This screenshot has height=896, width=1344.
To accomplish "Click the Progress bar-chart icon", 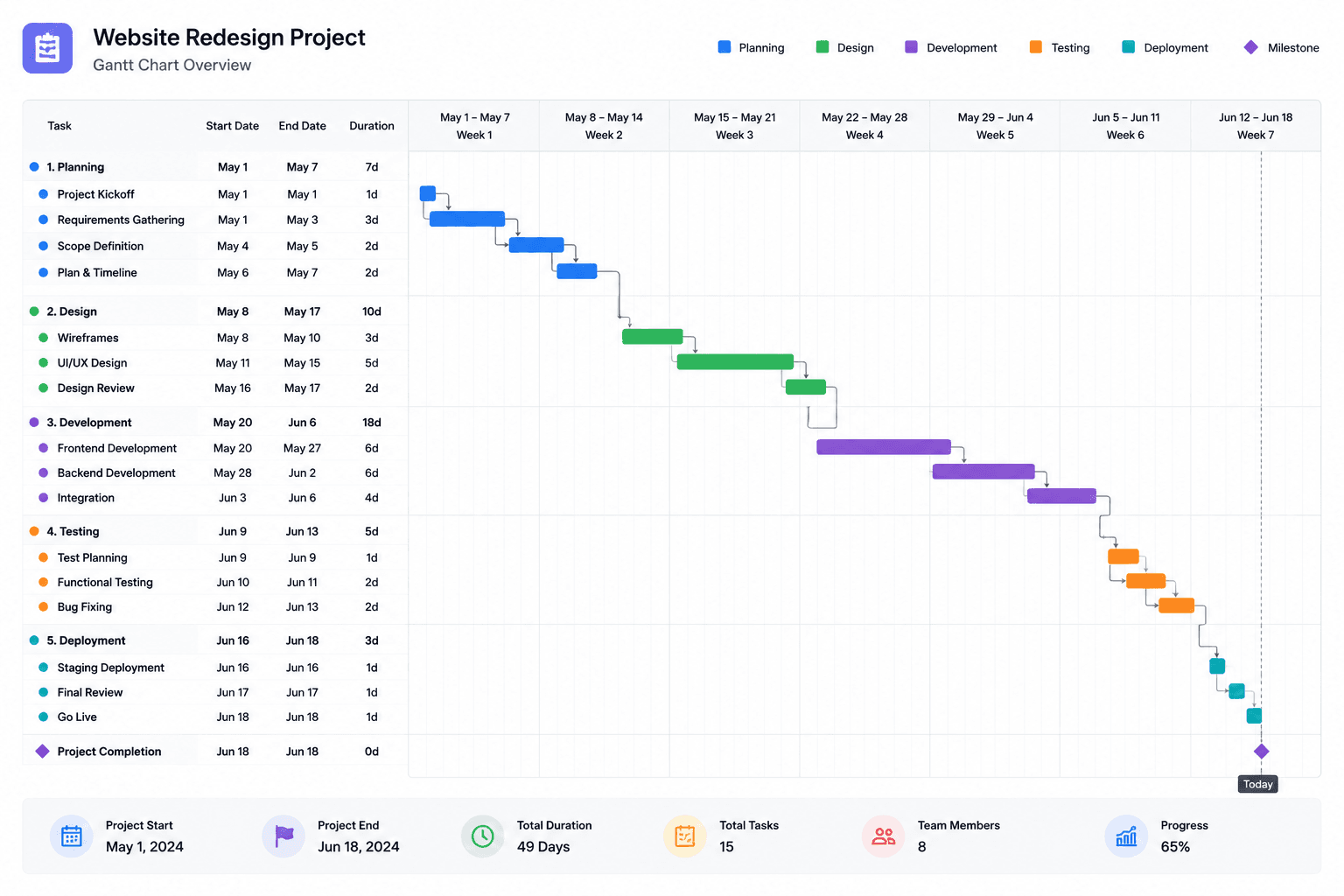I will click(x=1126, y=836).
